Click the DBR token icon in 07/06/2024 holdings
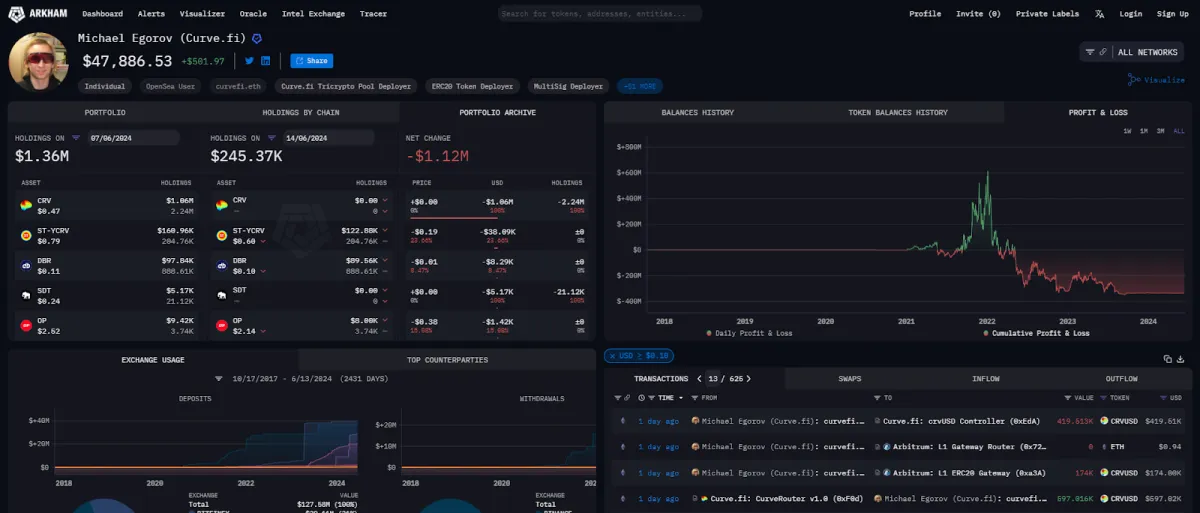The width and height of the screenshot is (1200, 513). click(27, 266)
